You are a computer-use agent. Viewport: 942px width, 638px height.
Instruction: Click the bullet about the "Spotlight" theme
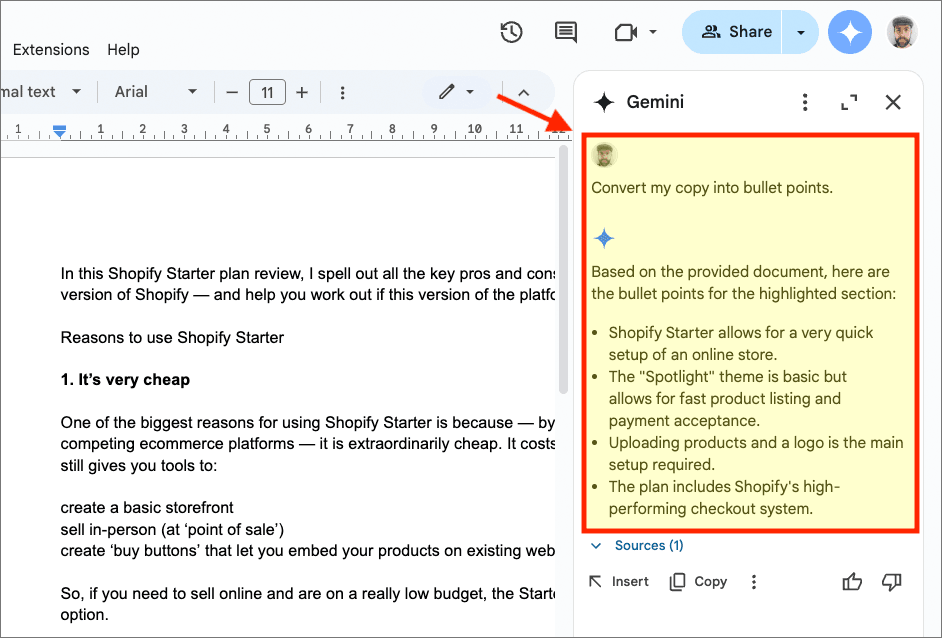tap(728, 398)
